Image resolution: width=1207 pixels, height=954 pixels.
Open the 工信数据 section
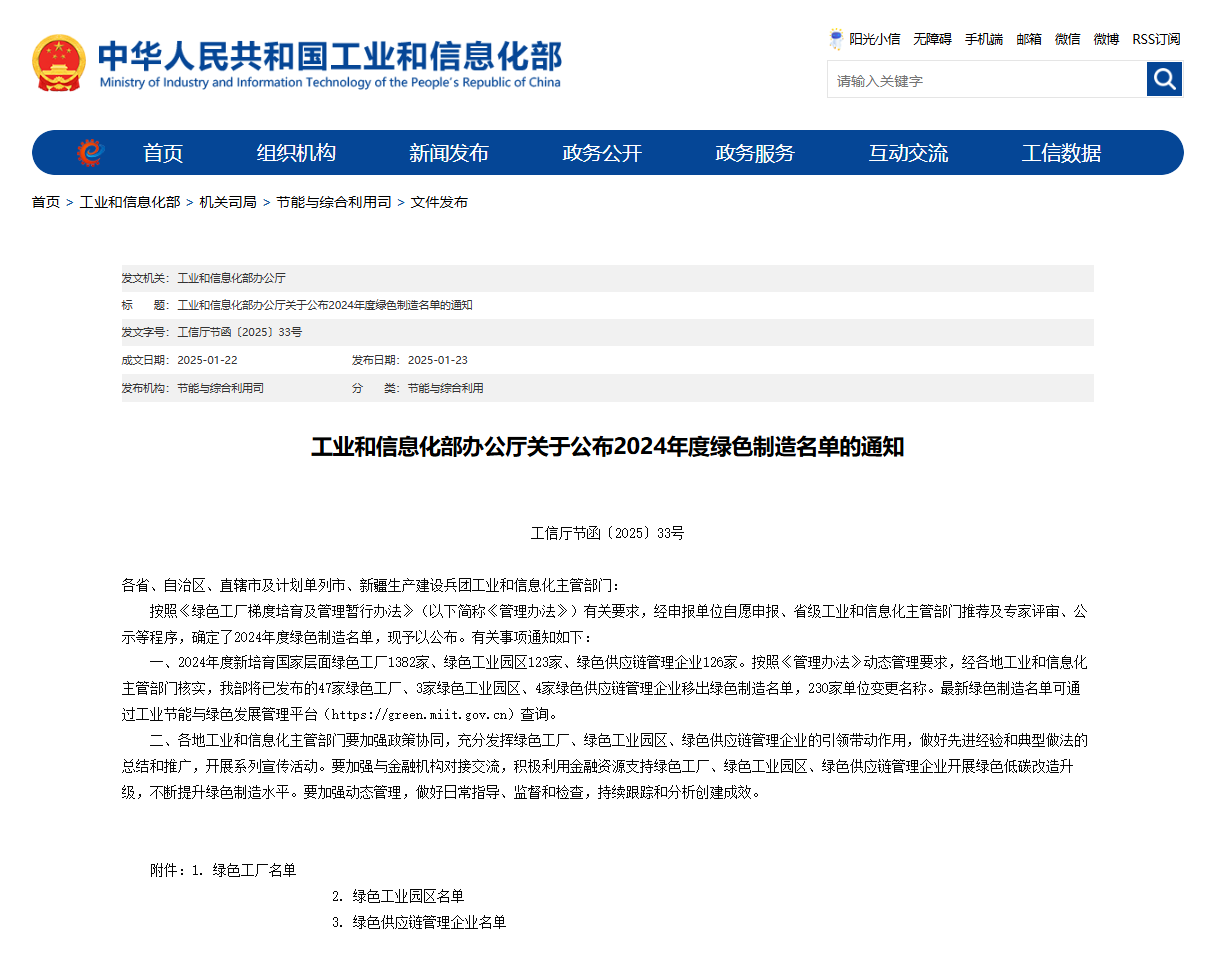1061,152
